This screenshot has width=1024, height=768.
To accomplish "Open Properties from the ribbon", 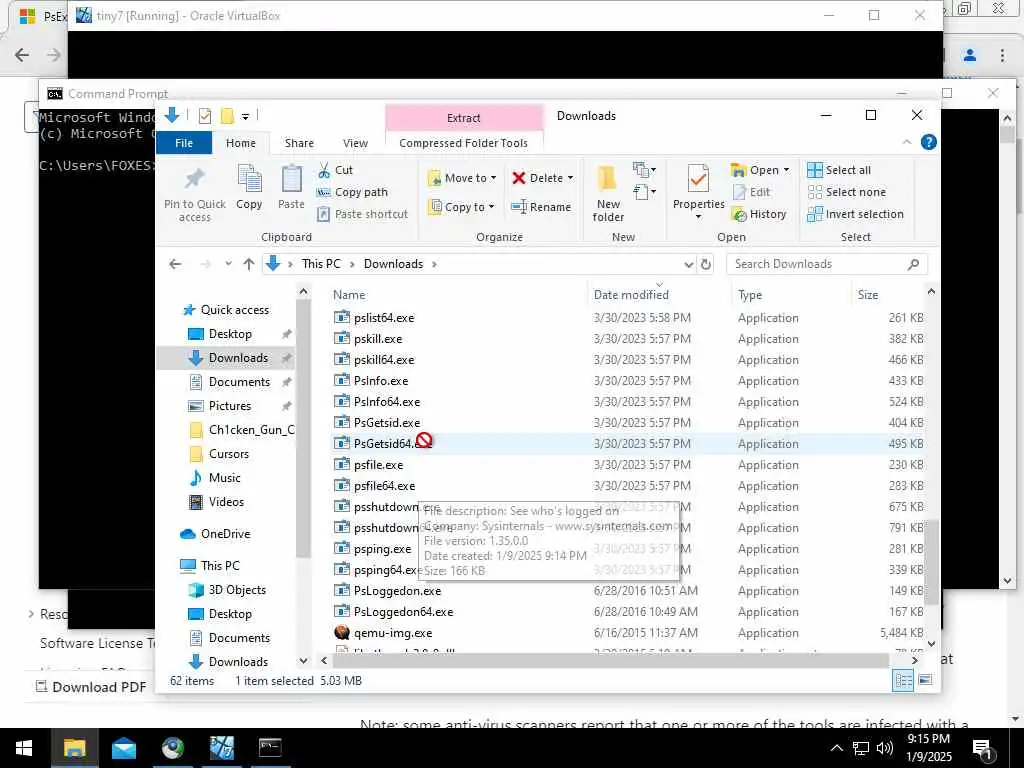I will click(x=698, y=192).
